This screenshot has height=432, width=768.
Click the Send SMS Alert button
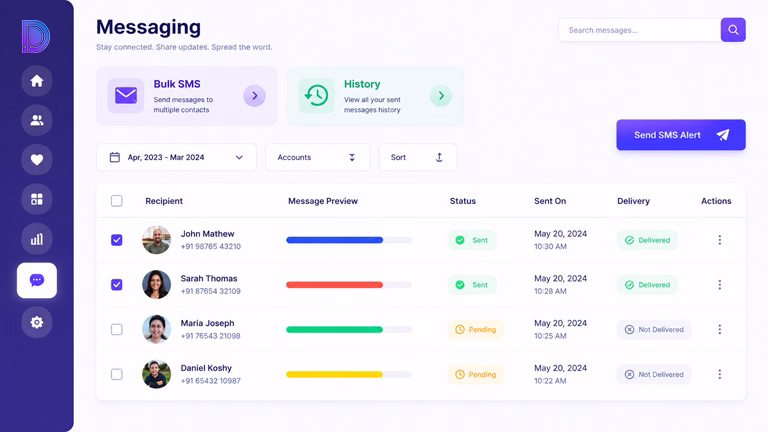point(681,135)
